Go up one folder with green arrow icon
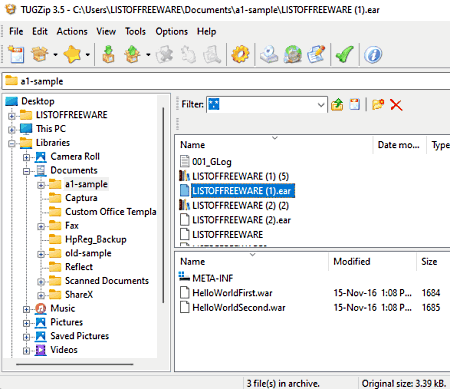Viewport: 450px width, 389px height. click(337, 105)
